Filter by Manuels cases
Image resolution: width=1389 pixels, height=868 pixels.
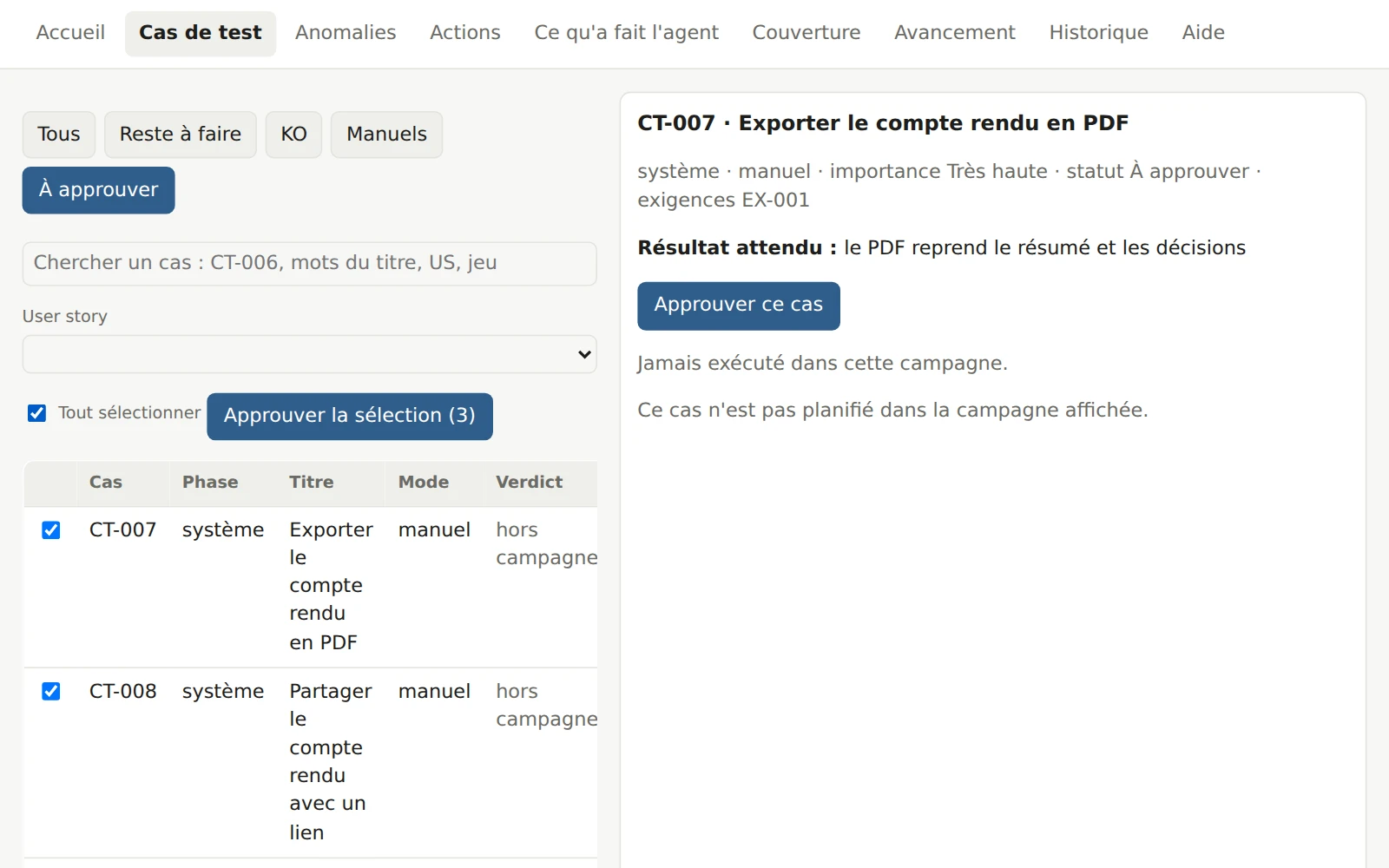pyautogui.click(x=387, y=135)
